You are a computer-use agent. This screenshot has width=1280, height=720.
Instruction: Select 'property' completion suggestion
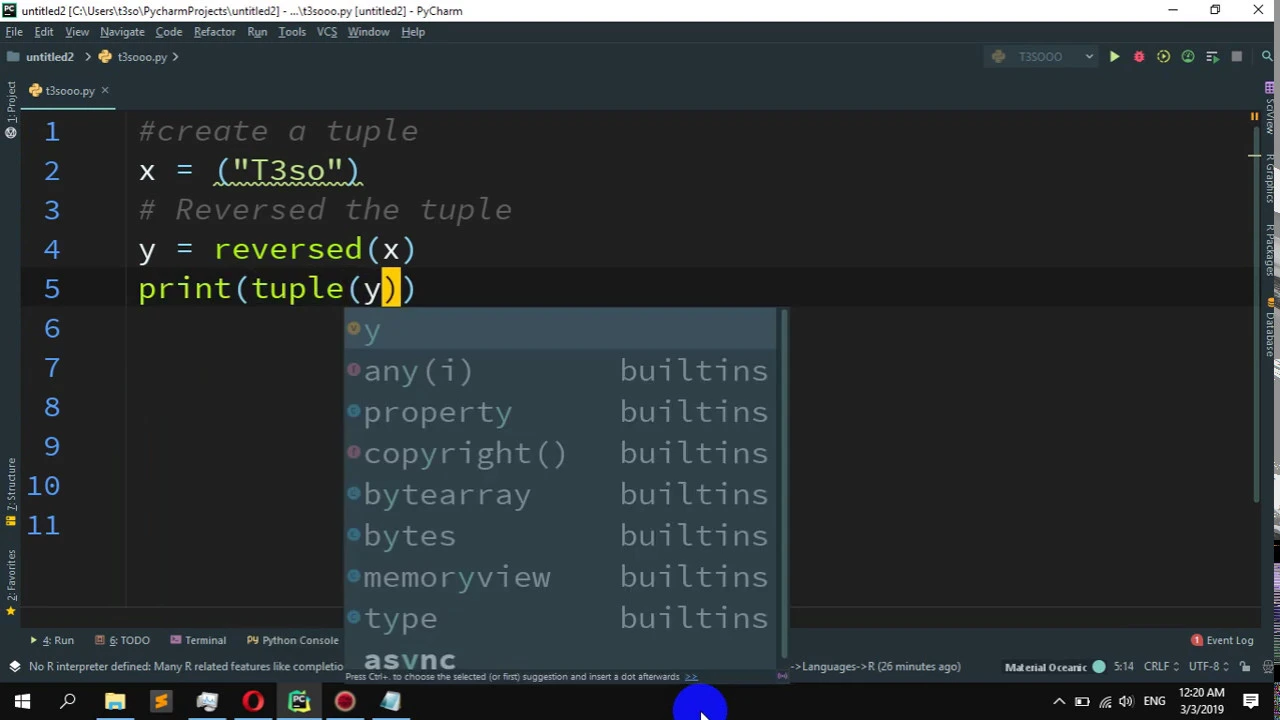560,412
